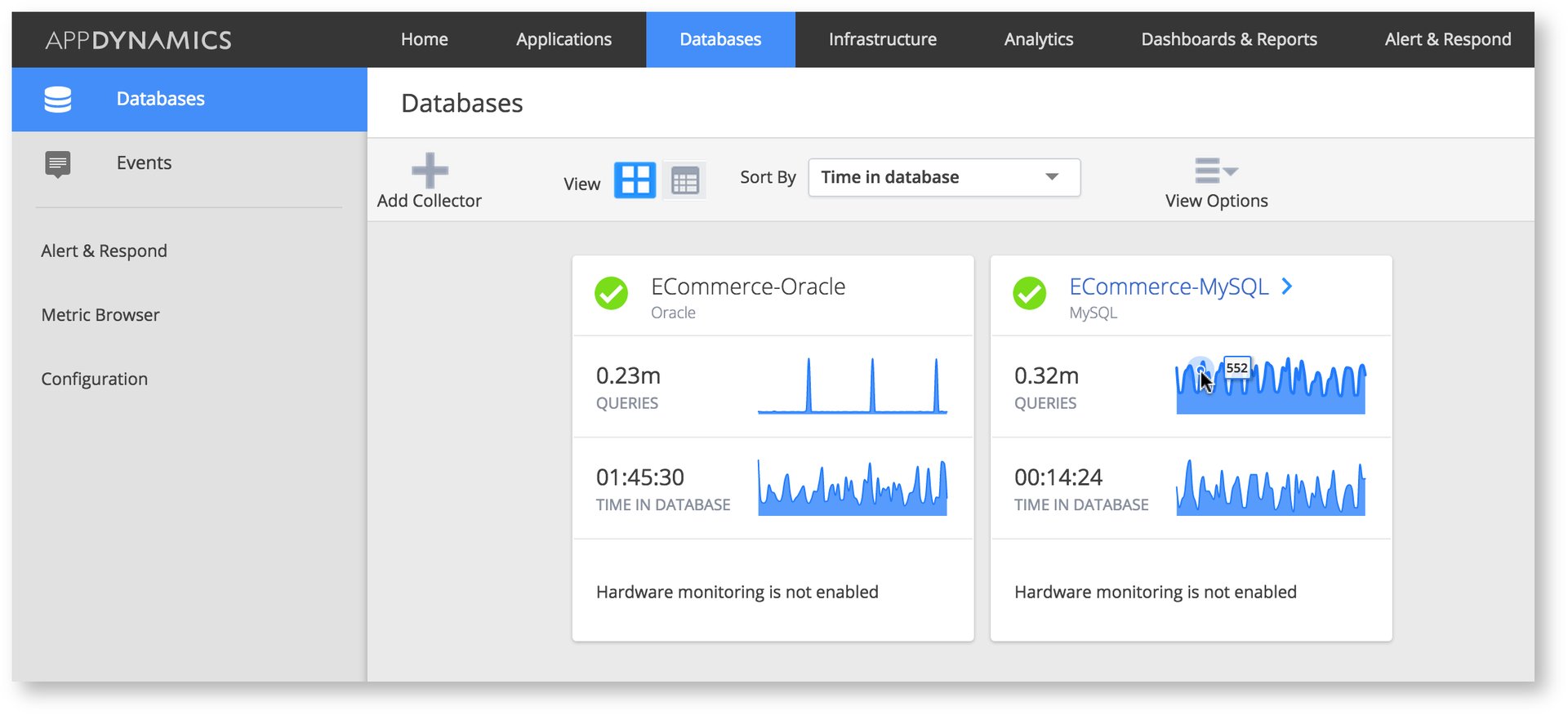1568x715 pixels.
Task: Click the chevron next to ECommerce-MySQL
Action: click(x=1287, y=286)
